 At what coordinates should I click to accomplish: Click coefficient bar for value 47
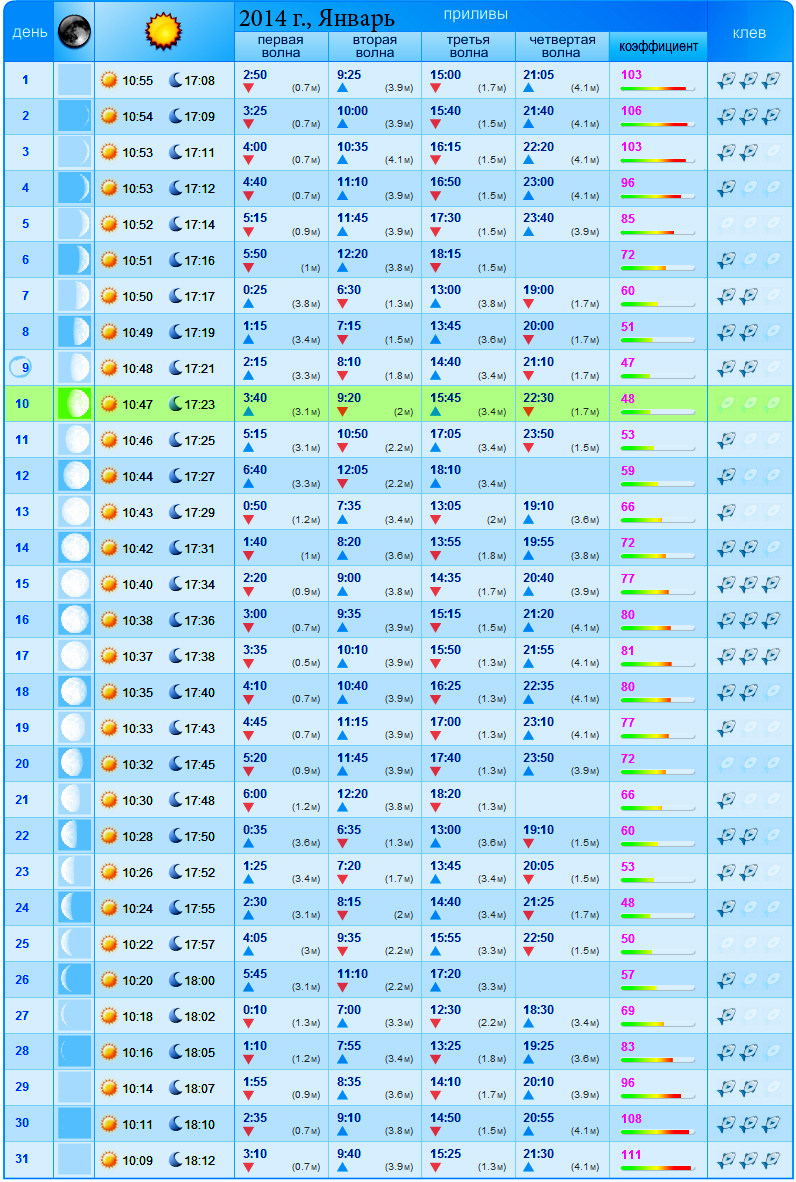tap(657, 376)
